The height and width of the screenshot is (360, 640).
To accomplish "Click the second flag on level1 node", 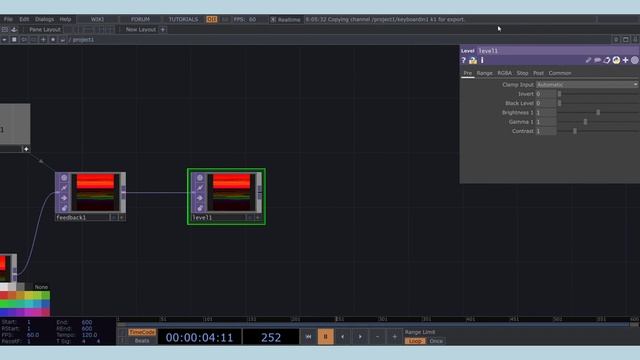I will pos(200,188).
